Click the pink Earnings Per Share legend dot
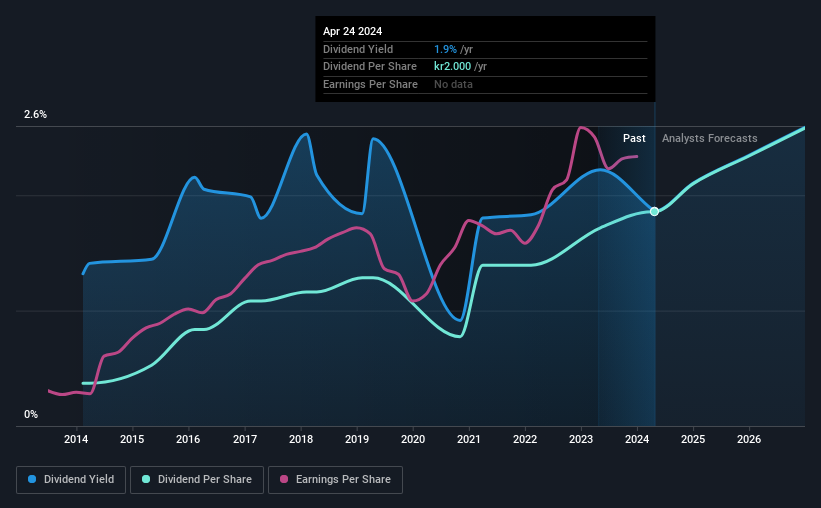821x508 pixels. (x=284, y=479)
